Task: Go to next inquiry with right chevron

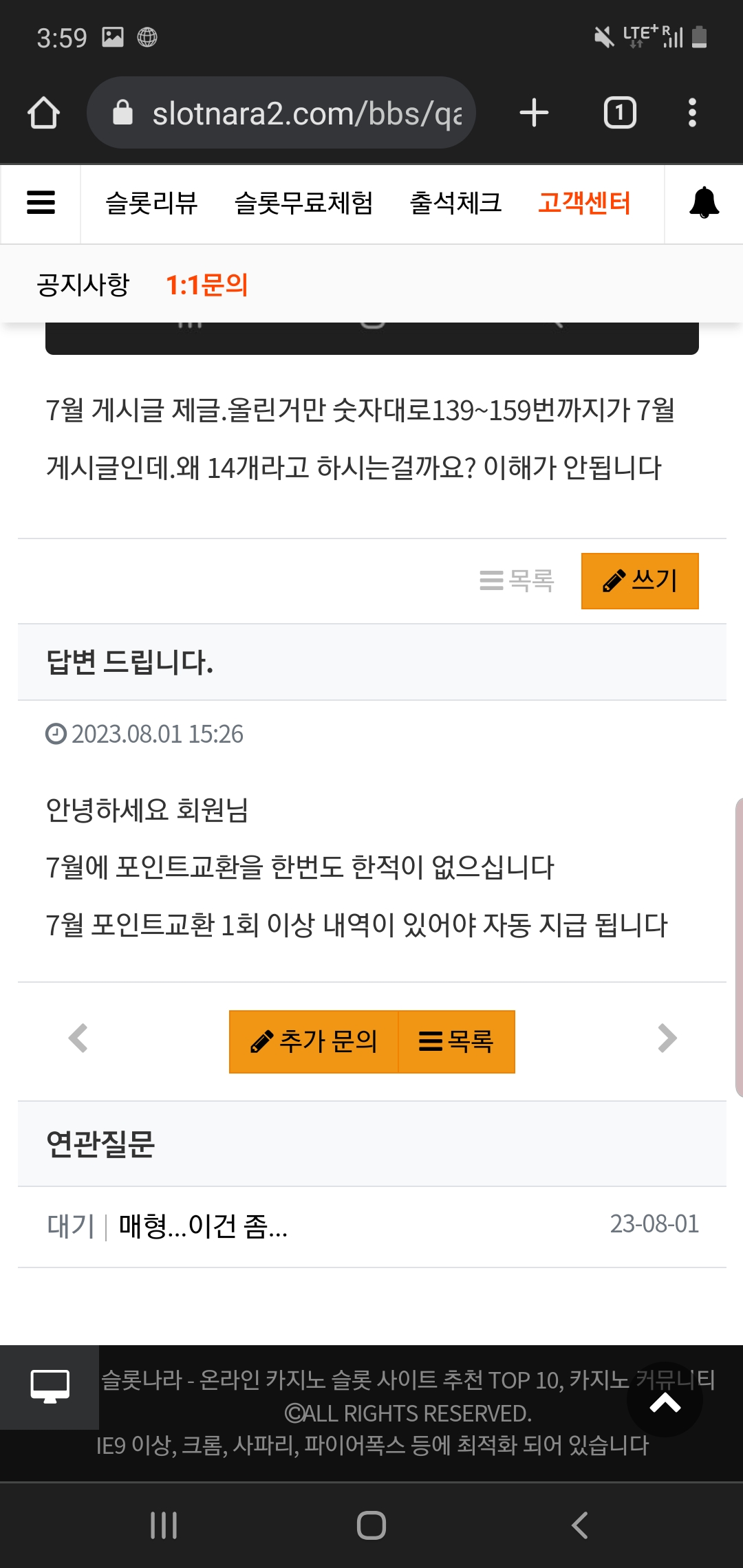Action: tap(667, 1038)
